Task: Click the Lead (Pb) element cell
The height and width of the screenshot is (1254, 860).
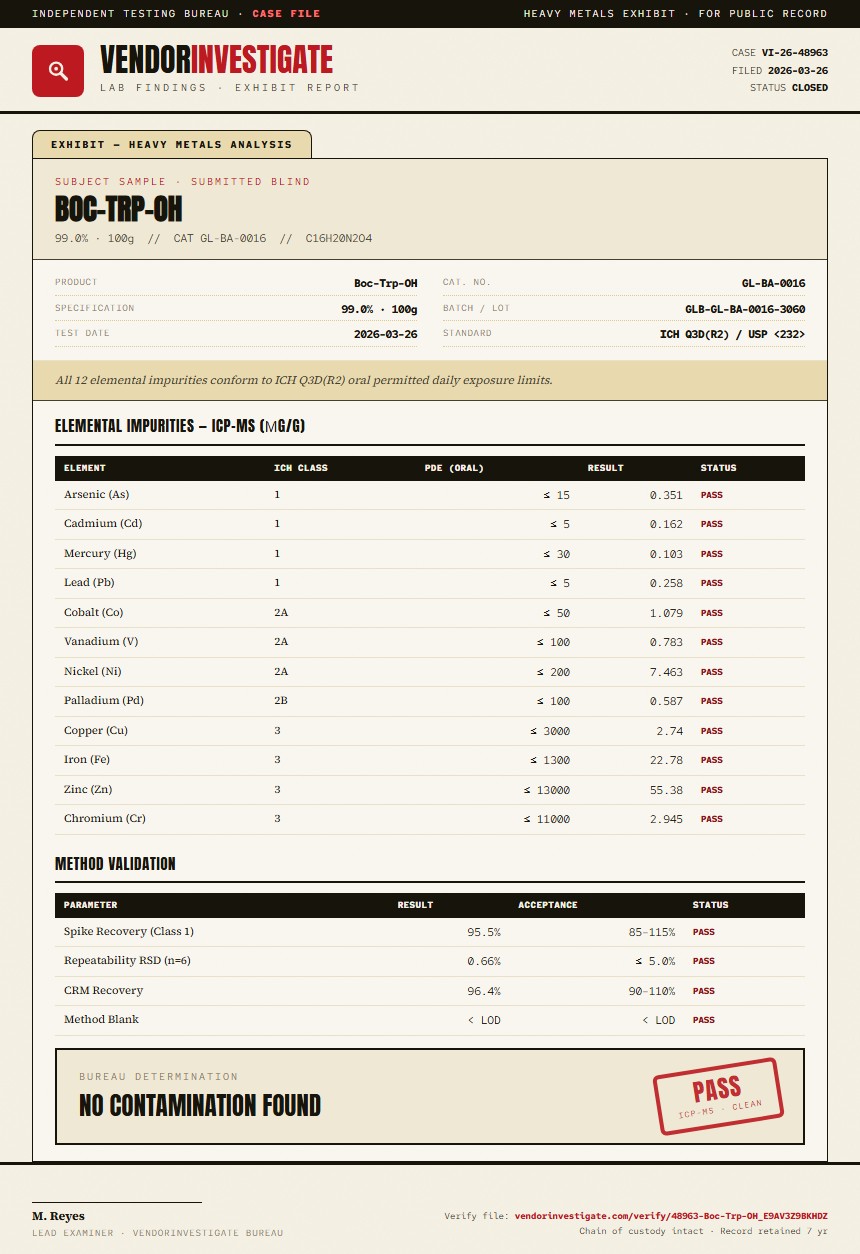Action: coord(91,583)
